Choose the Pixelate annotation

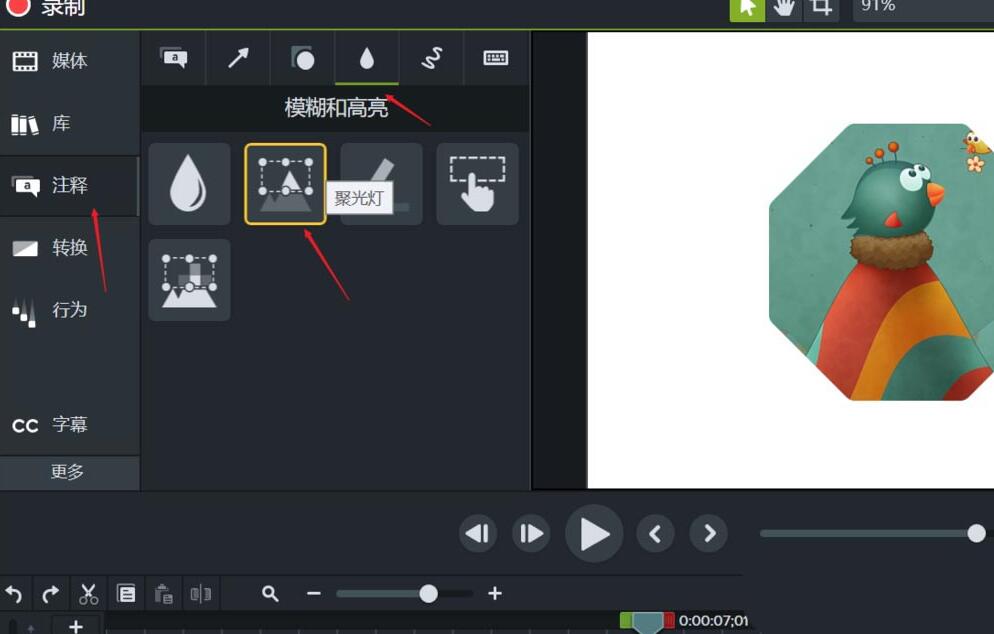(189, 279)
